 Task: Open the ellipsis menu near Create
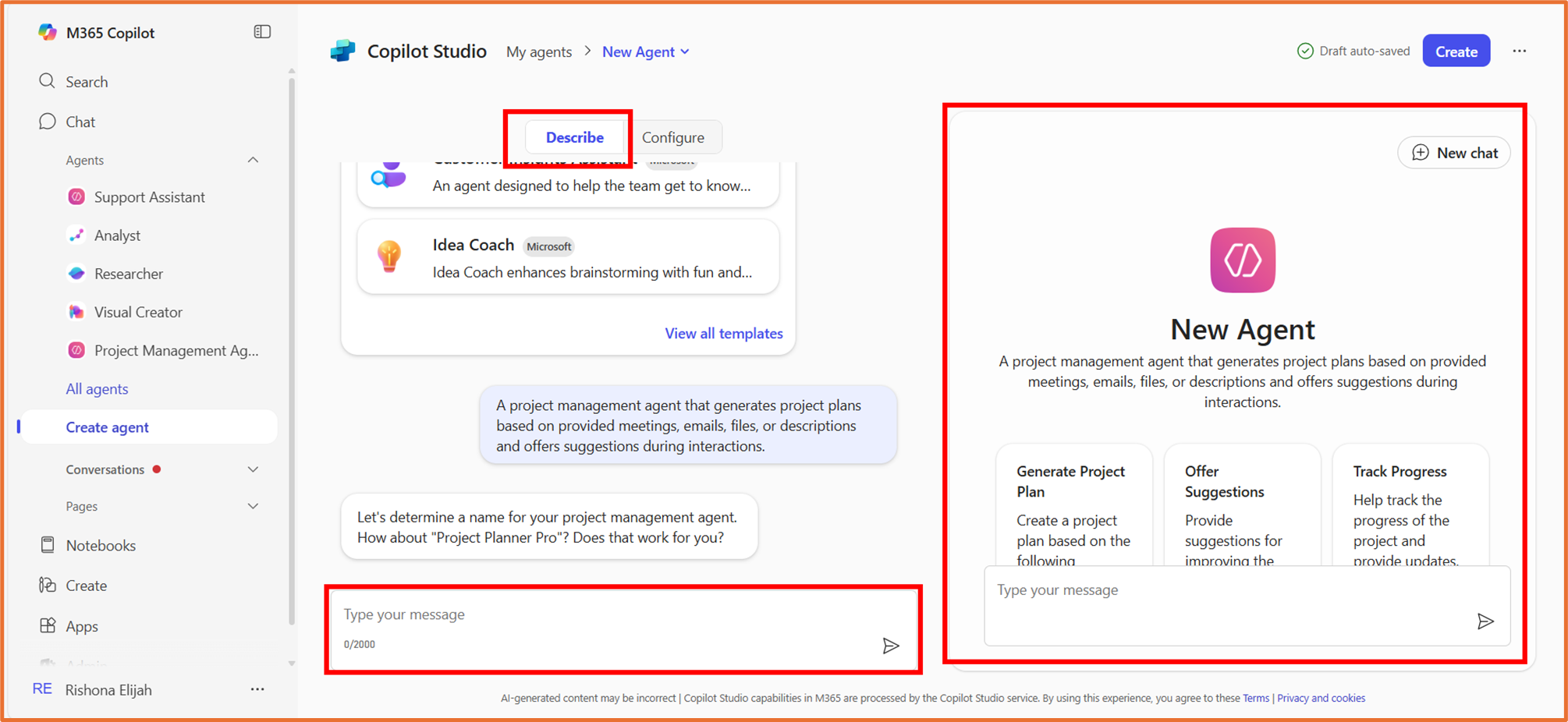click(1520, 51)
